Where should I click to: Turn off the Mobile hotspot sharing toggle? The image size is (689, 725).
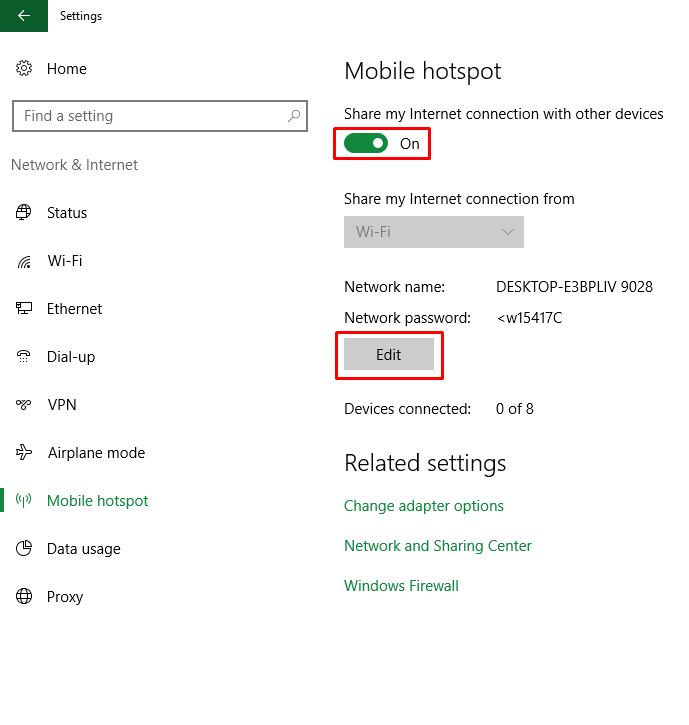(366, 143)
